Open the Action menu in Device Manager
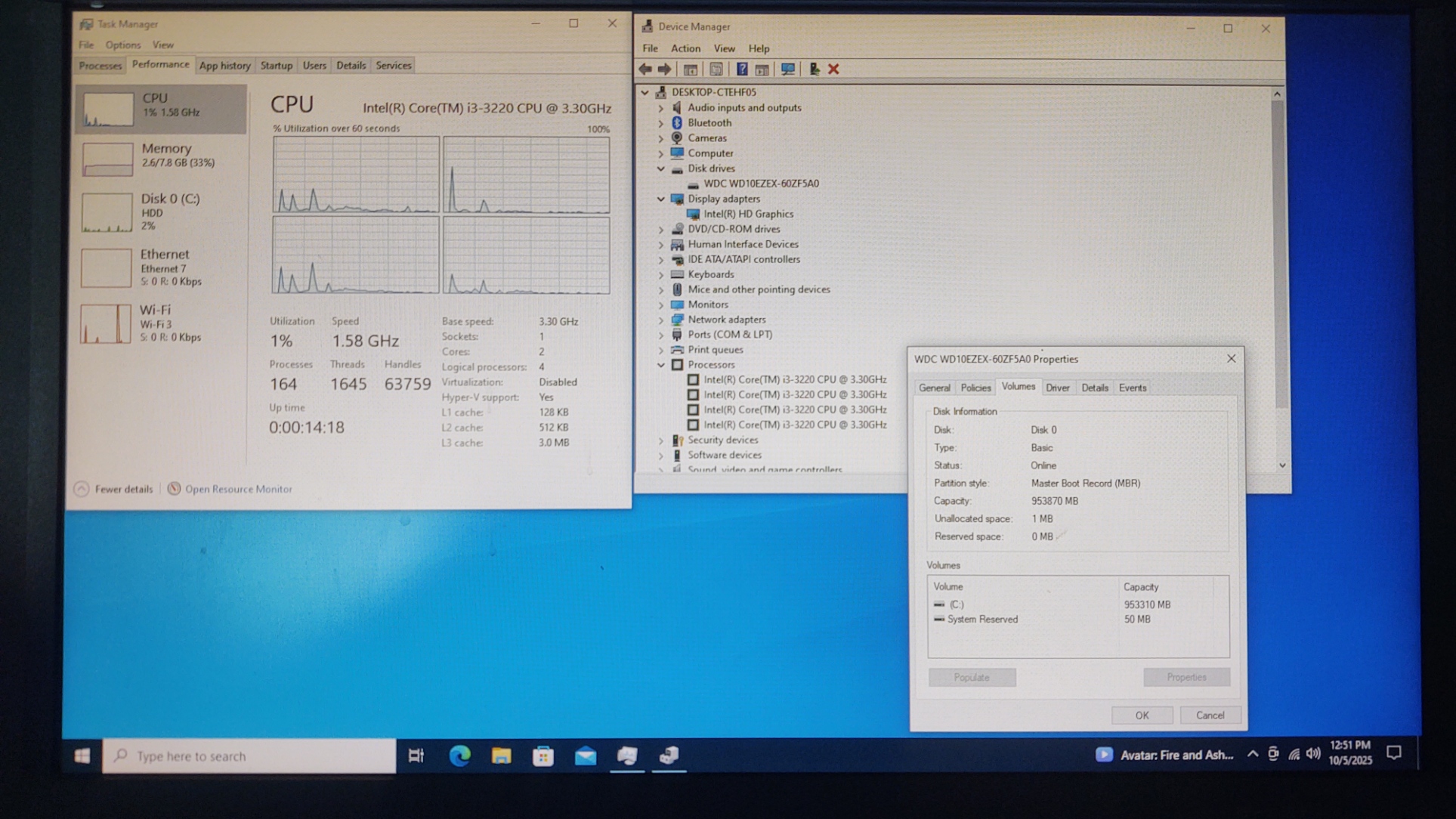Screen dimensions: 1456x819 685,48
